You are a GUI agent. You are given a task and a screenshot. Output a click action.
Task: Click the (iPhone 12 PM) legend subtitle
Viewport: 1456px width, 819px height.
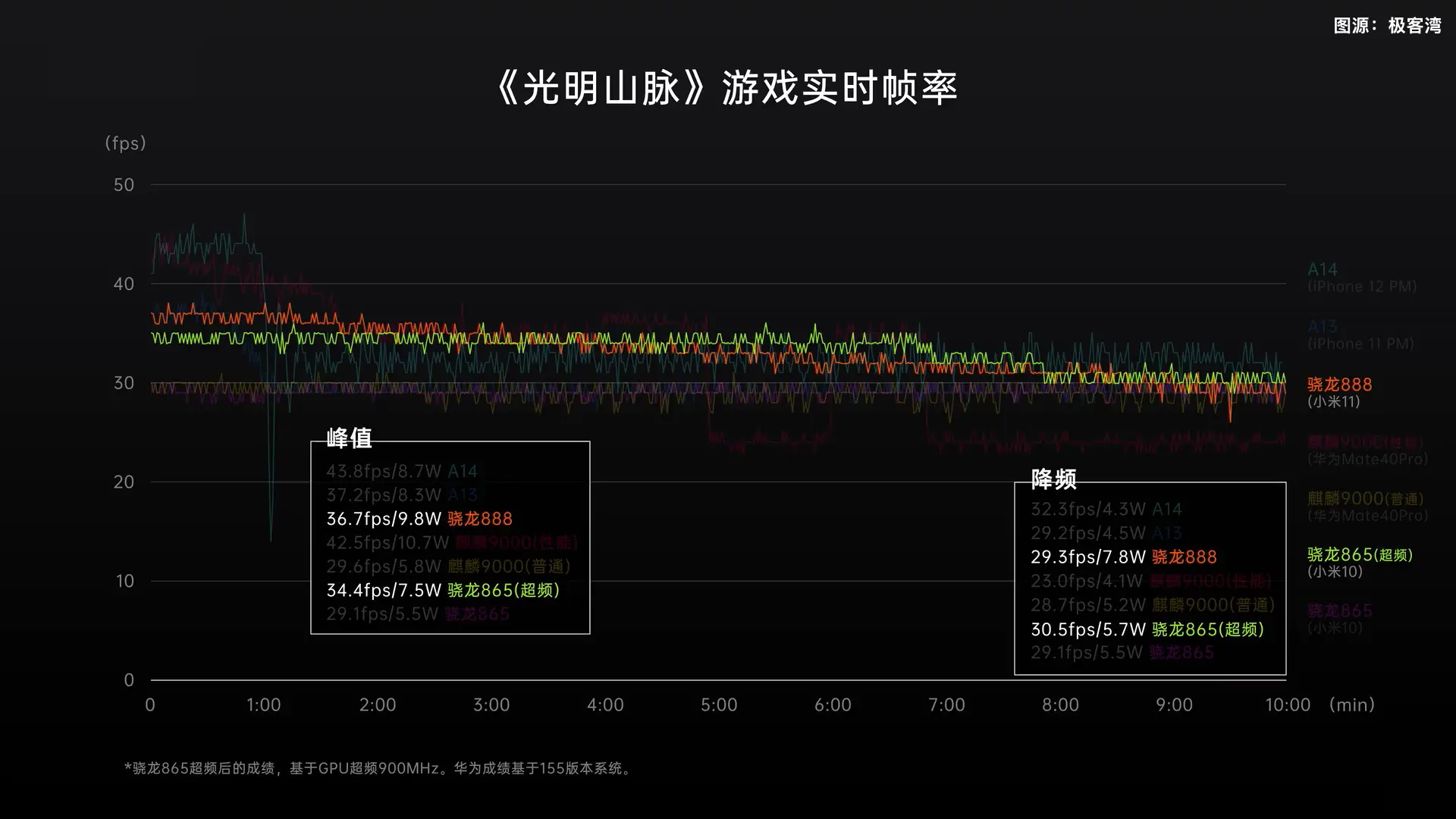[x=1362, y=287]
